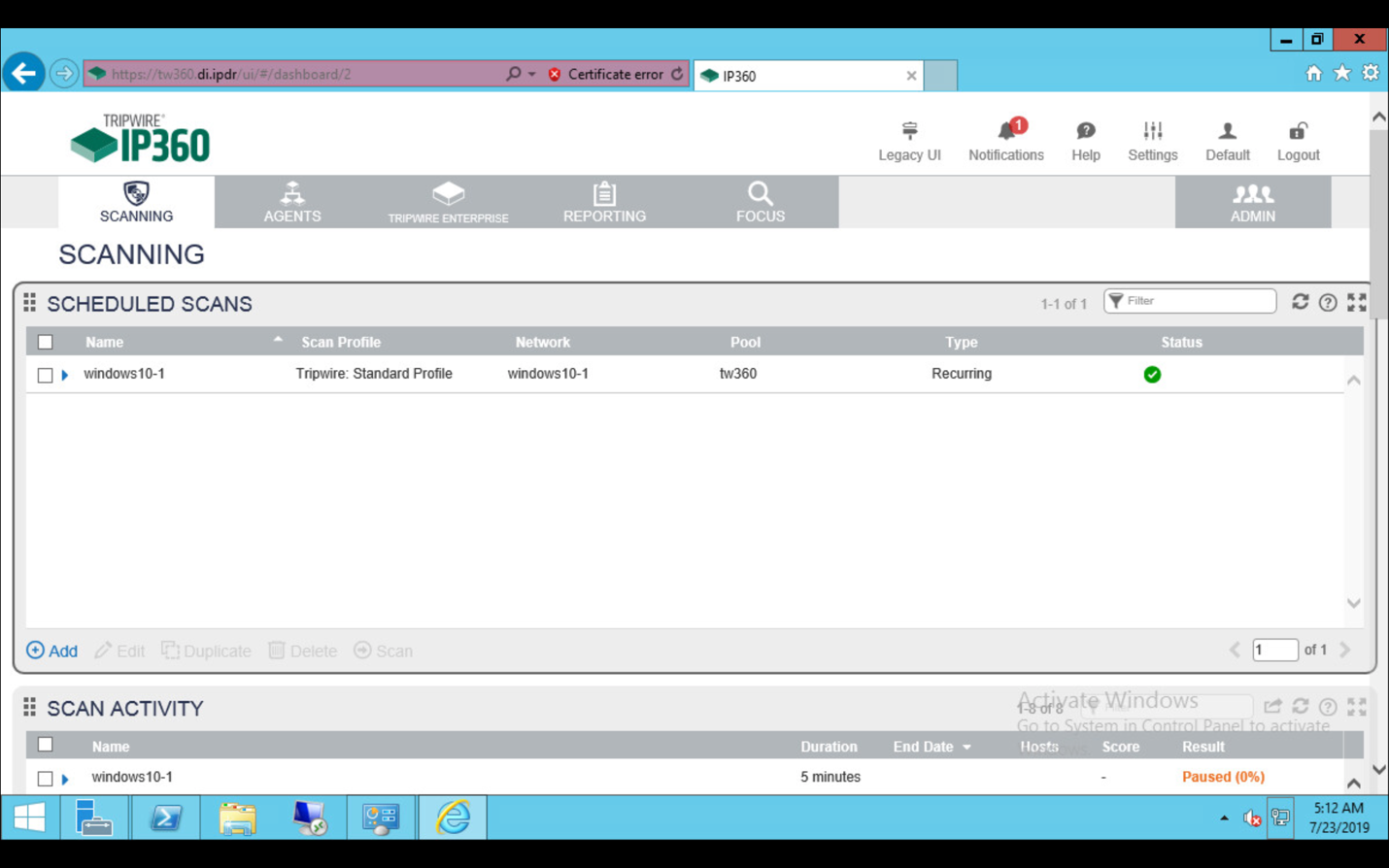The width and height of the screenshot is (1389, 868).
Task: Click the Scan now button
Action: click(x=383, y=651)
